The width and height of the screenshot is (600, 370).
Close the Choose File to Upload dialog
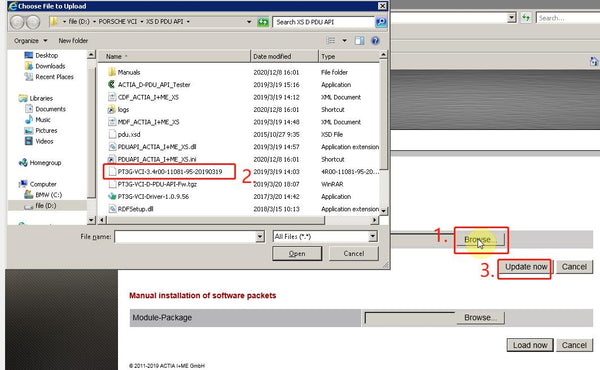click(x=382, y=6)
